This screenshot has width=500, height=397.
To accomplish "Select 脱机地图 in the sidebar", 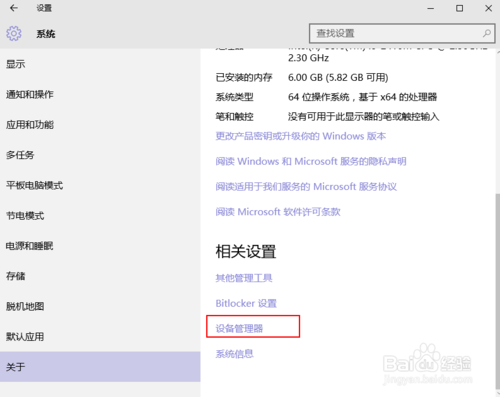I will pyautogui.click(x=100, y=306).
